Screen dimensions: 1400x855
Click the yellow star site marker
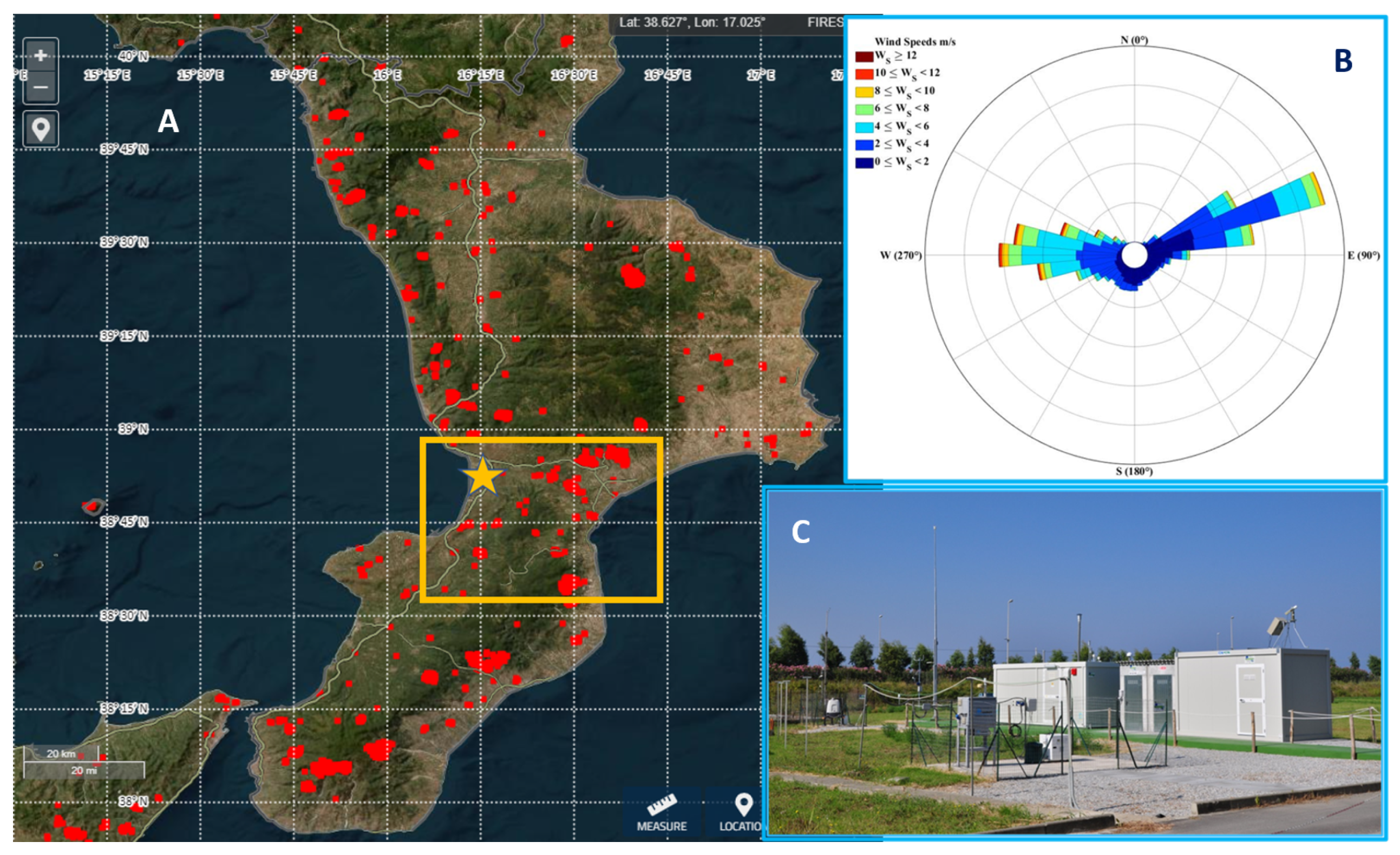[x=482, y=477]
